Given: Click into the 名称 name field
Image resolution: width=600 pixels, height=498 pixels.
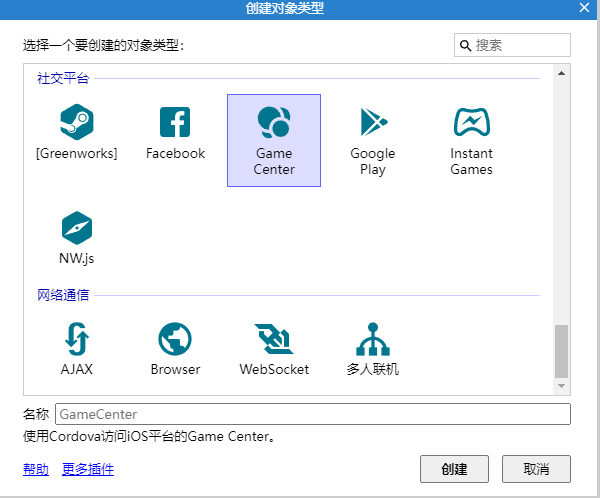Looking at the screenshot, I should click(313, 414).
